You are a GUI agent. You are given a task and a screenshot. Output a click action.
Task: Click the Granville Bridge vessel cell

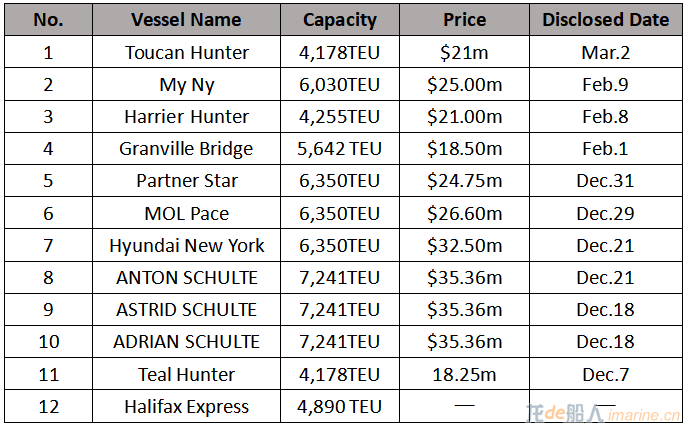(x=186, y=149)
